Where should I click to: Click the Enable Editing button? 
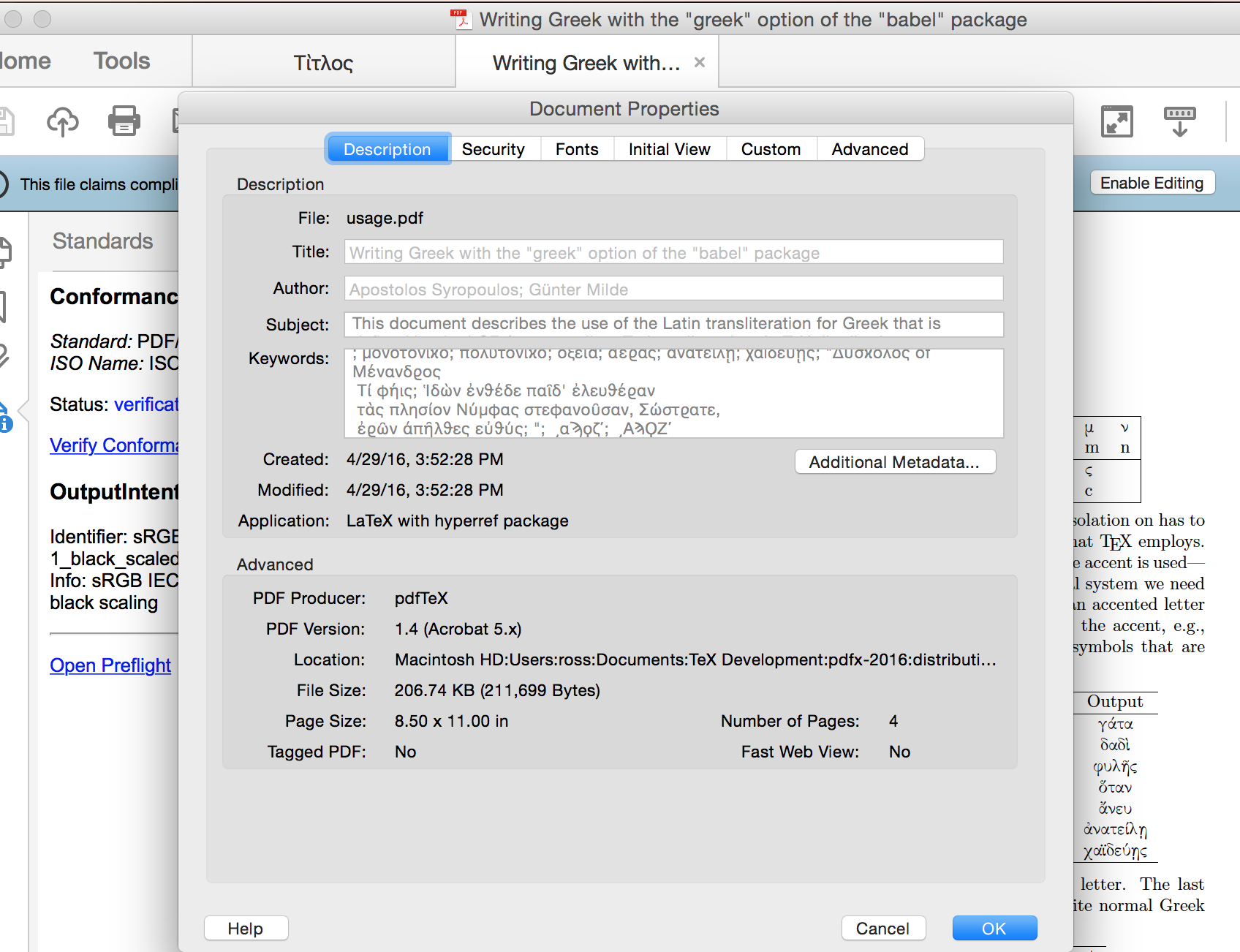click(x=1152, y=183)
